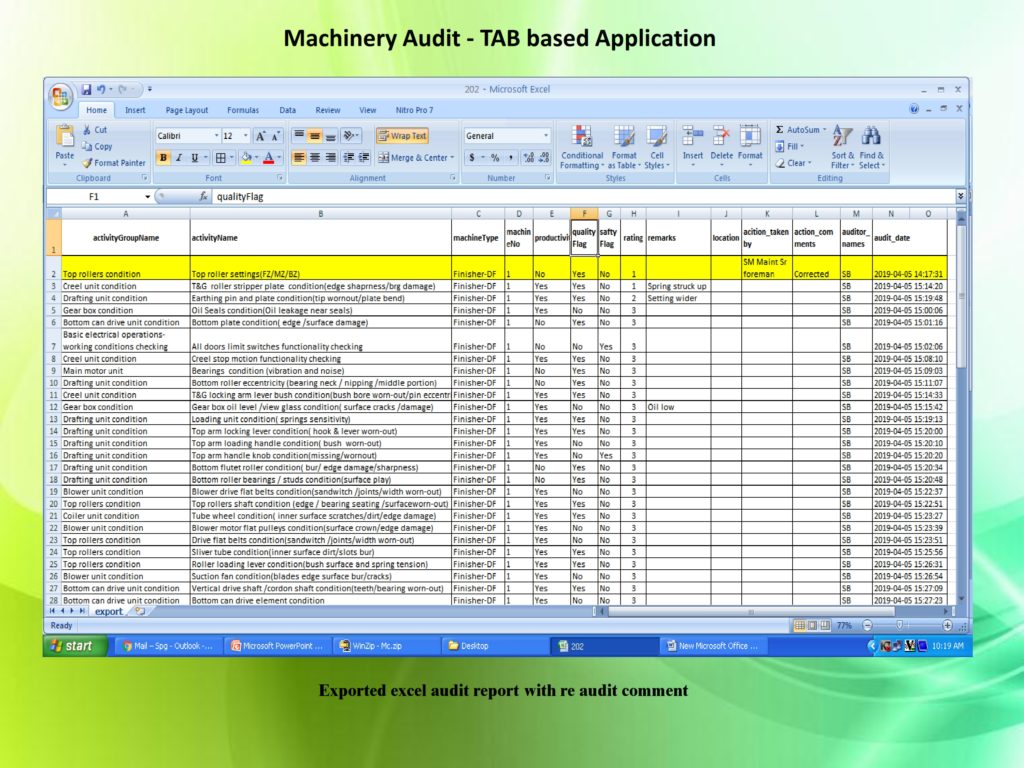This screenshot has width=1024, height=768.
Task: Select column F header
Action: click(x=584, y=214)
